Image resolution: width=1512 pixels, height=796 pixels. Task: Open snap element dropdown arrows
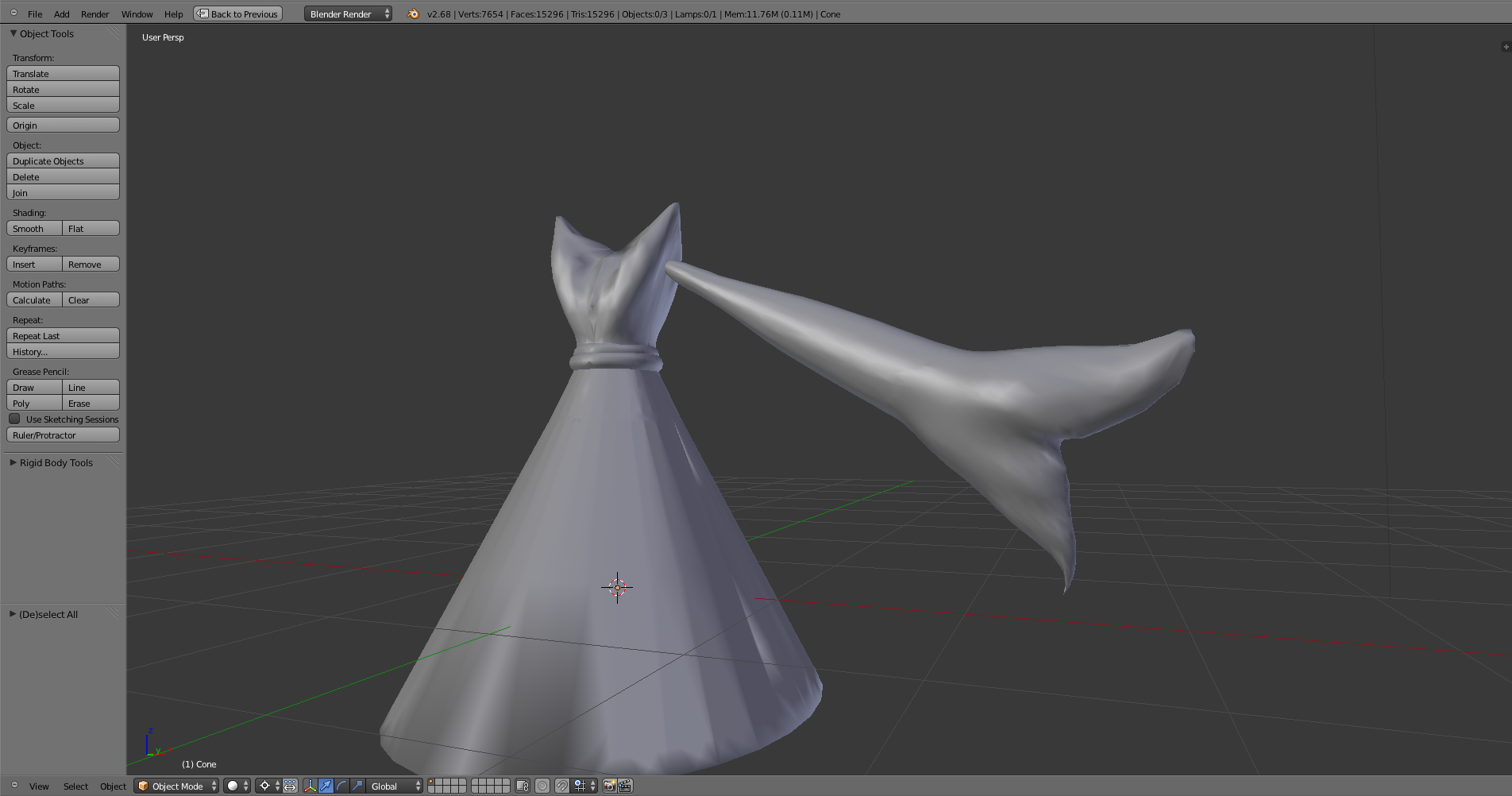click(593, 786)
